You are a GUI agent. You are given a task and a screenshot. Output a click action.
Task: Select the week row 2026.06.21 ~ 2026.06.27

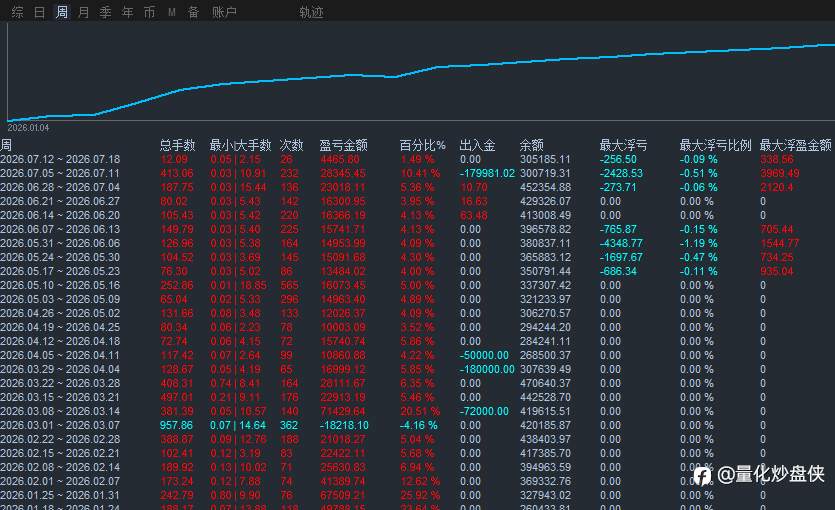418,201
